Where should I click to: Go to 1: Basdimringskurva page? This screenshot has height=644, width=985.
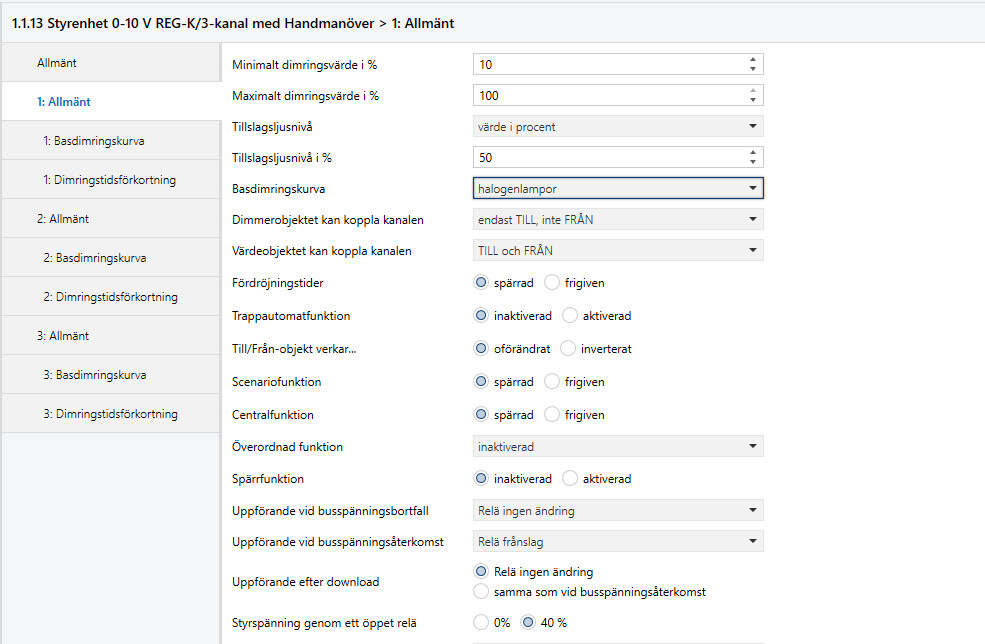click(100, 141)
